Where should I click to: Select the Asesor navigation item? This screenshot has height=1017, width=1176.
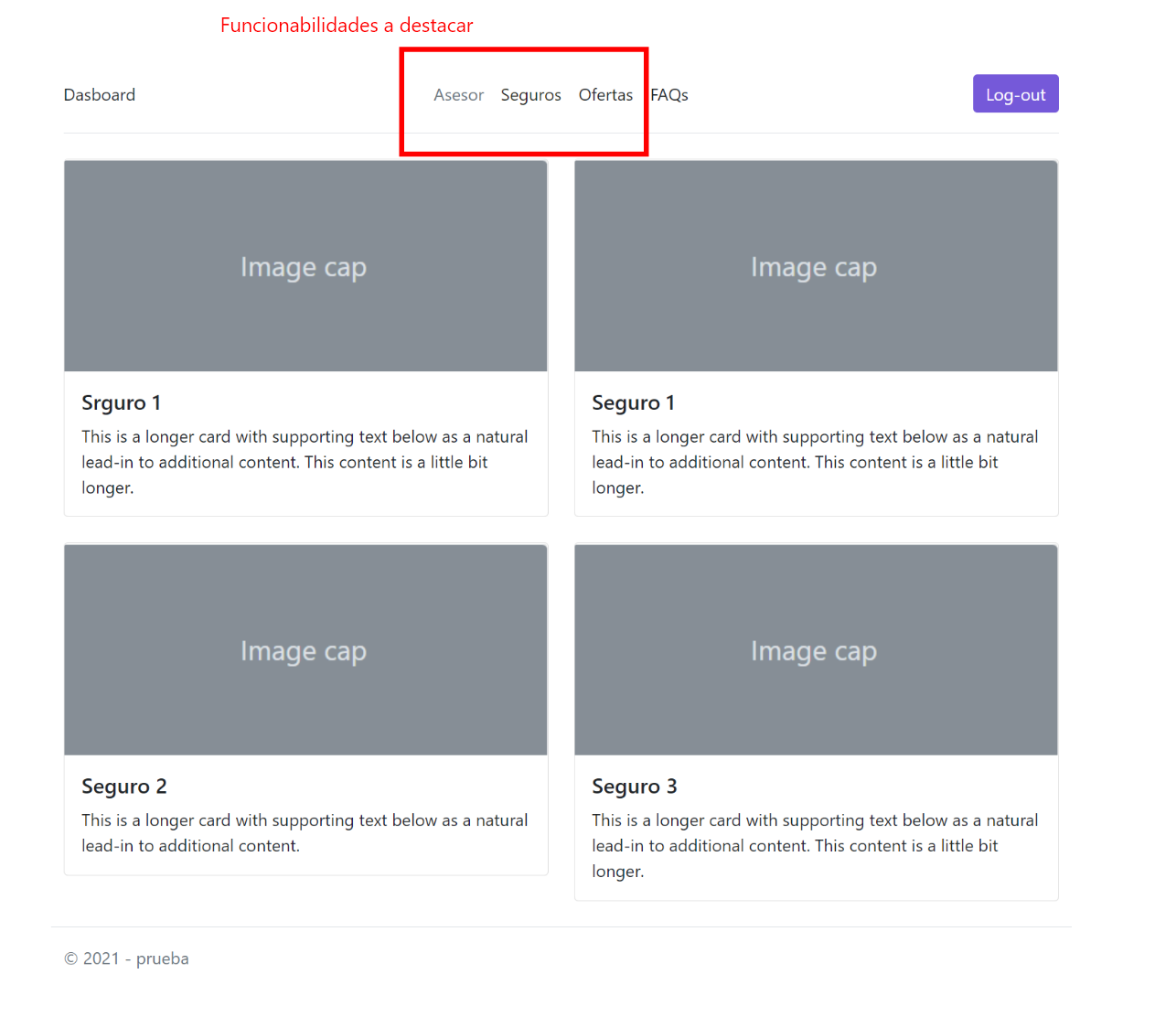pos(459,94)
